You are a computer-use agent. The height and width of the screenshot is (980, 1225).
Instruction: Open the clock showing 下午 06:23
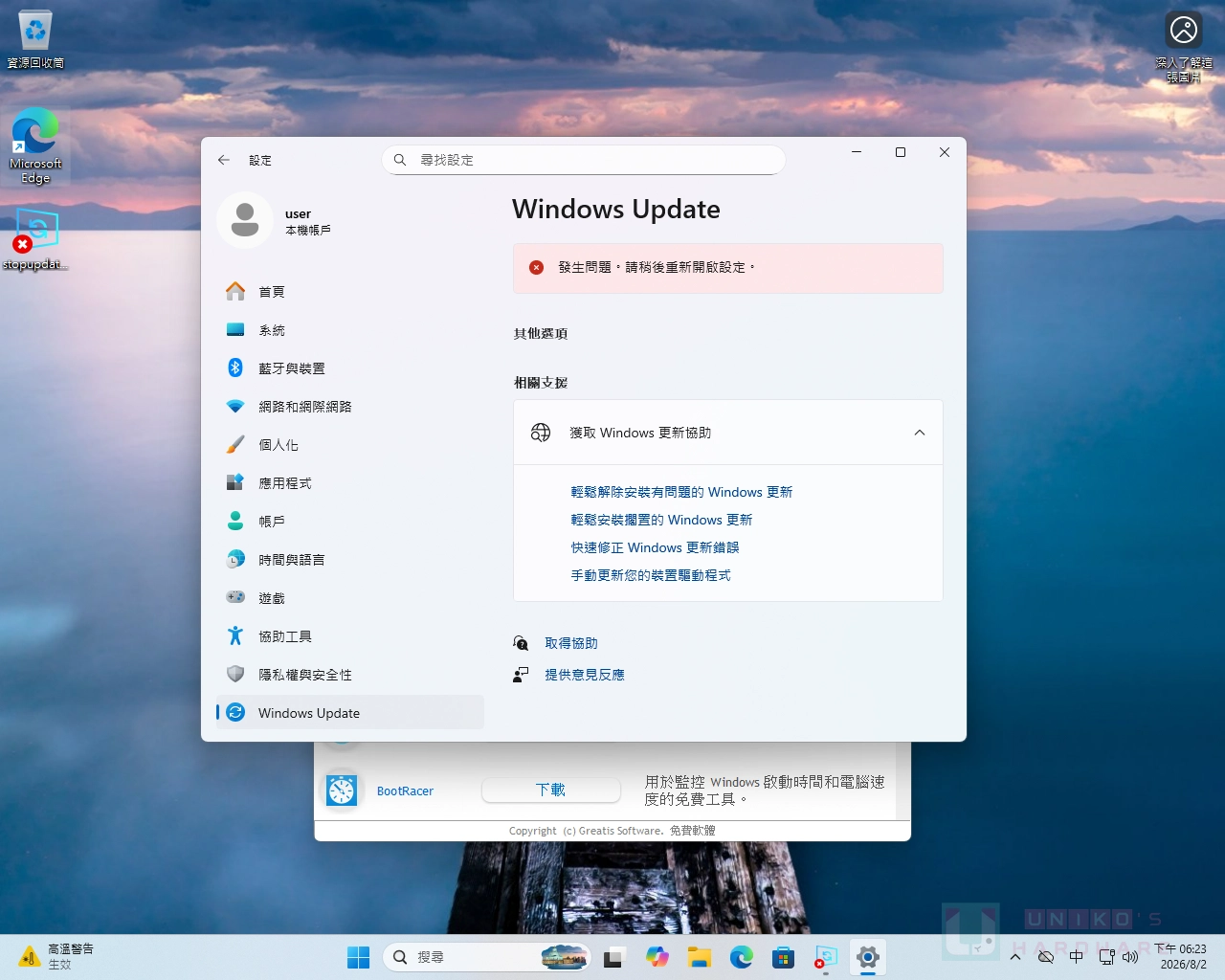click(1180, 957)
